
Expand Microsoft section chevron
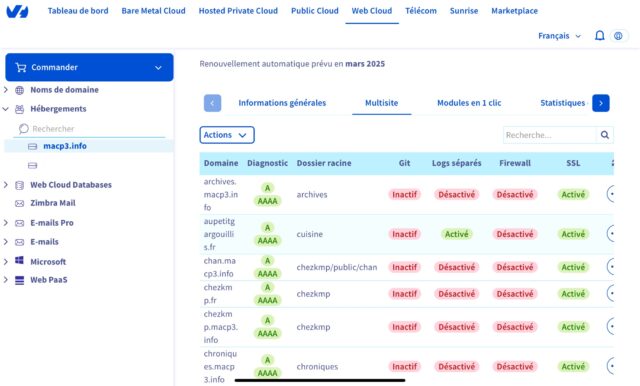pos(6,262)
